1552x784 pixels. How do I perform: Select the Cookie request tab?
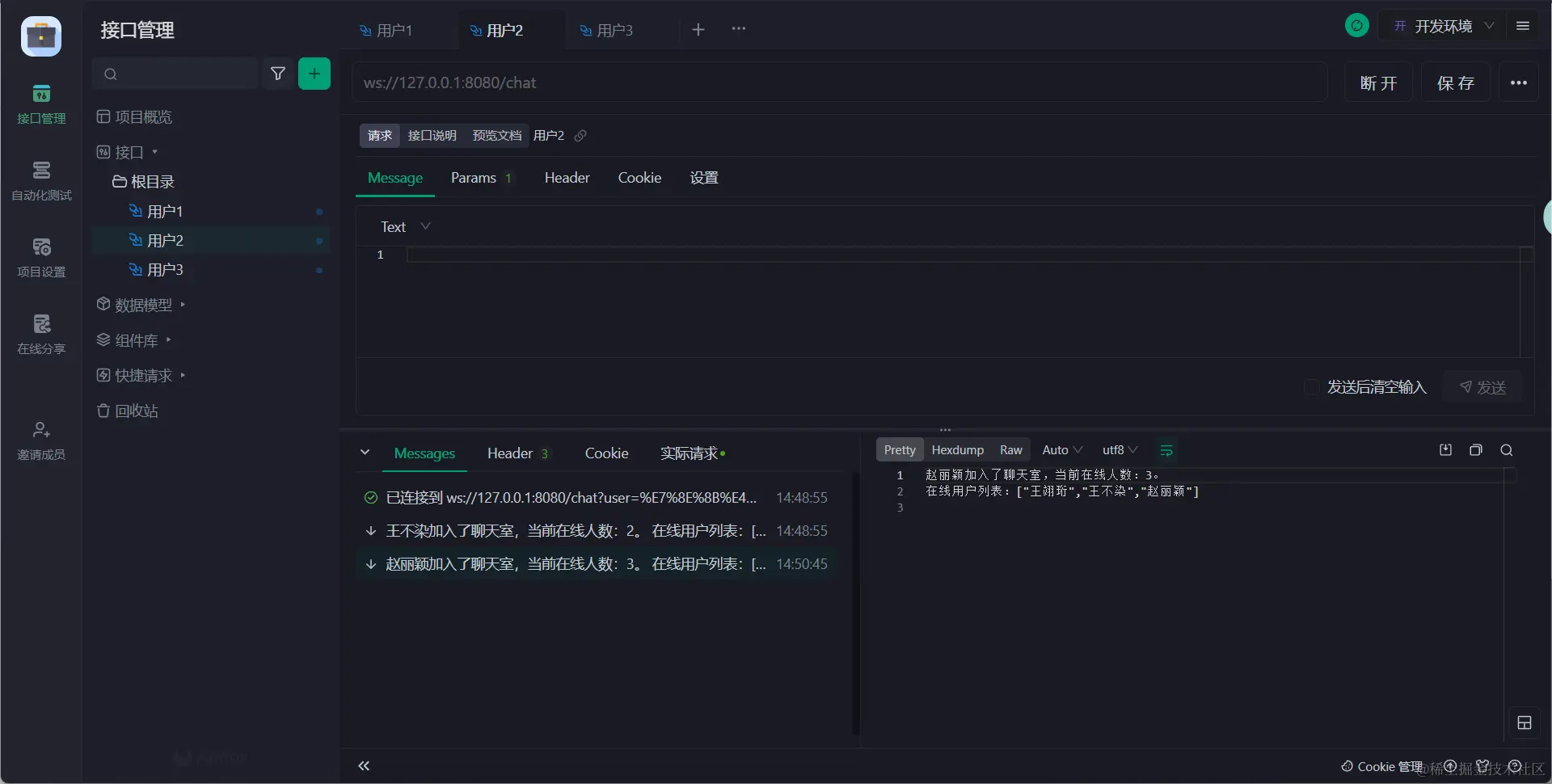coord(639,178)
